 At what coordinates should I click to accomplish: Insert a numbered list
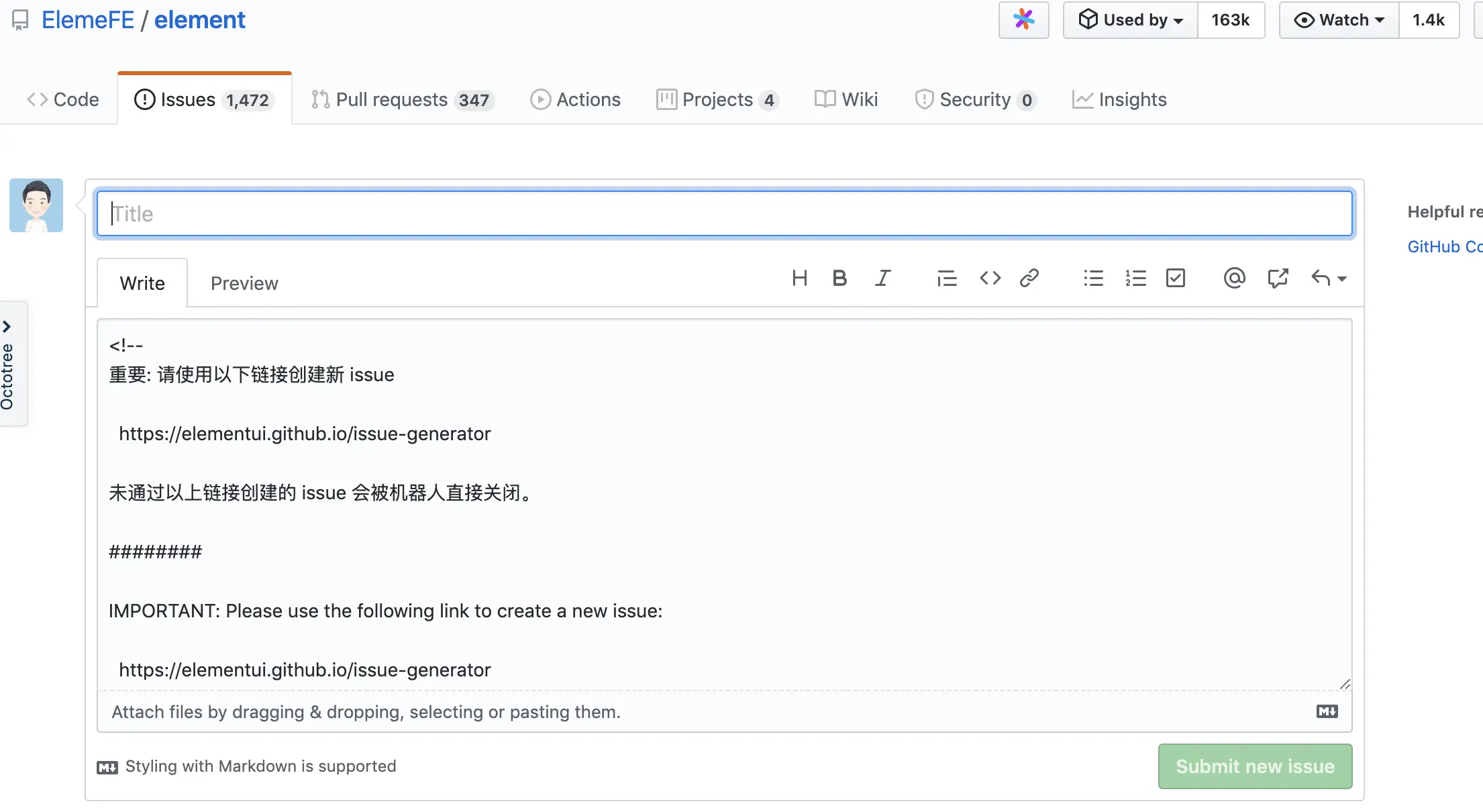click(x=1135, y=278)
